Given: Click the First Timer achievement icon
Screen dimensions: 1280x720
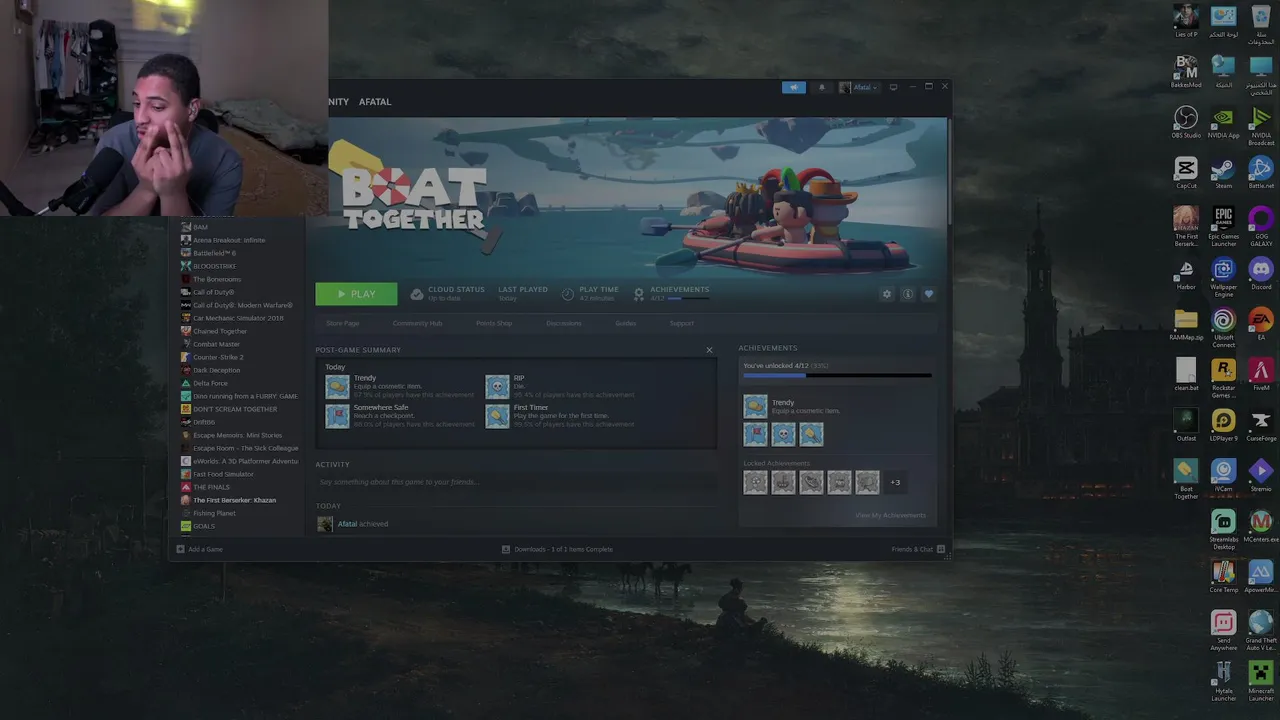Looking at the screenshot, I should point(497,415).
